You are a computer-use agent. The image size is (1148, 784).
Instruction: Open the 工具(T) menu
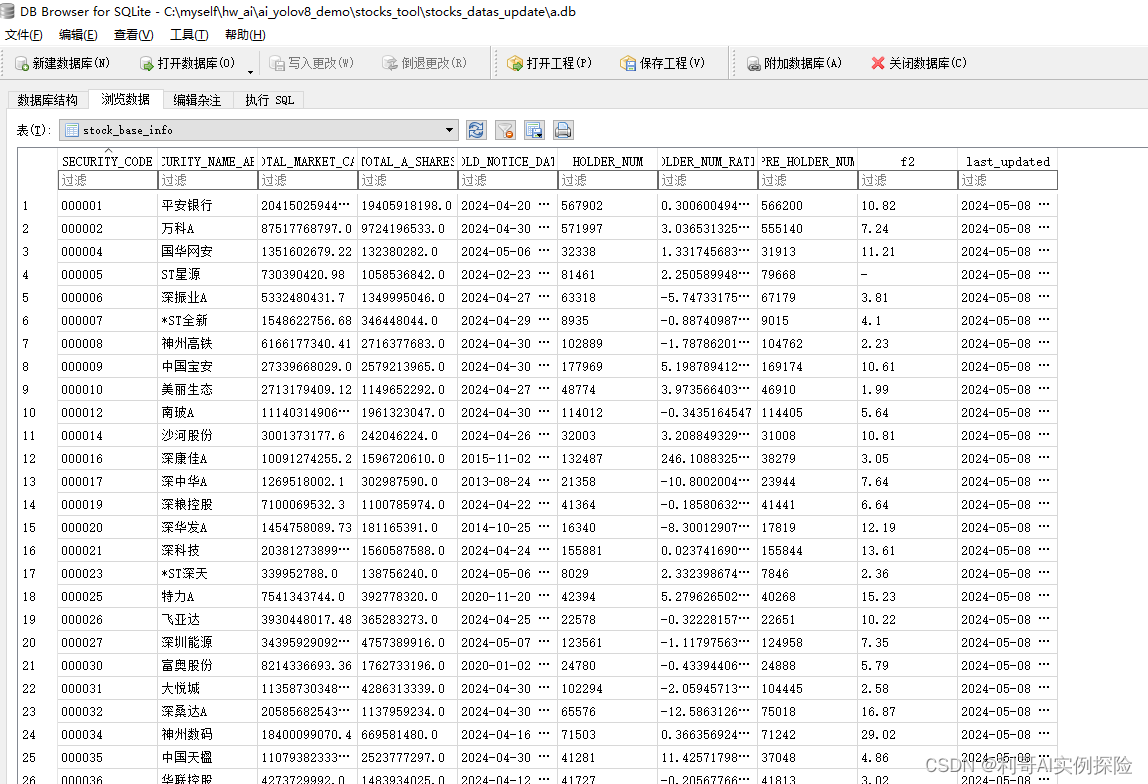coord(189,34)
